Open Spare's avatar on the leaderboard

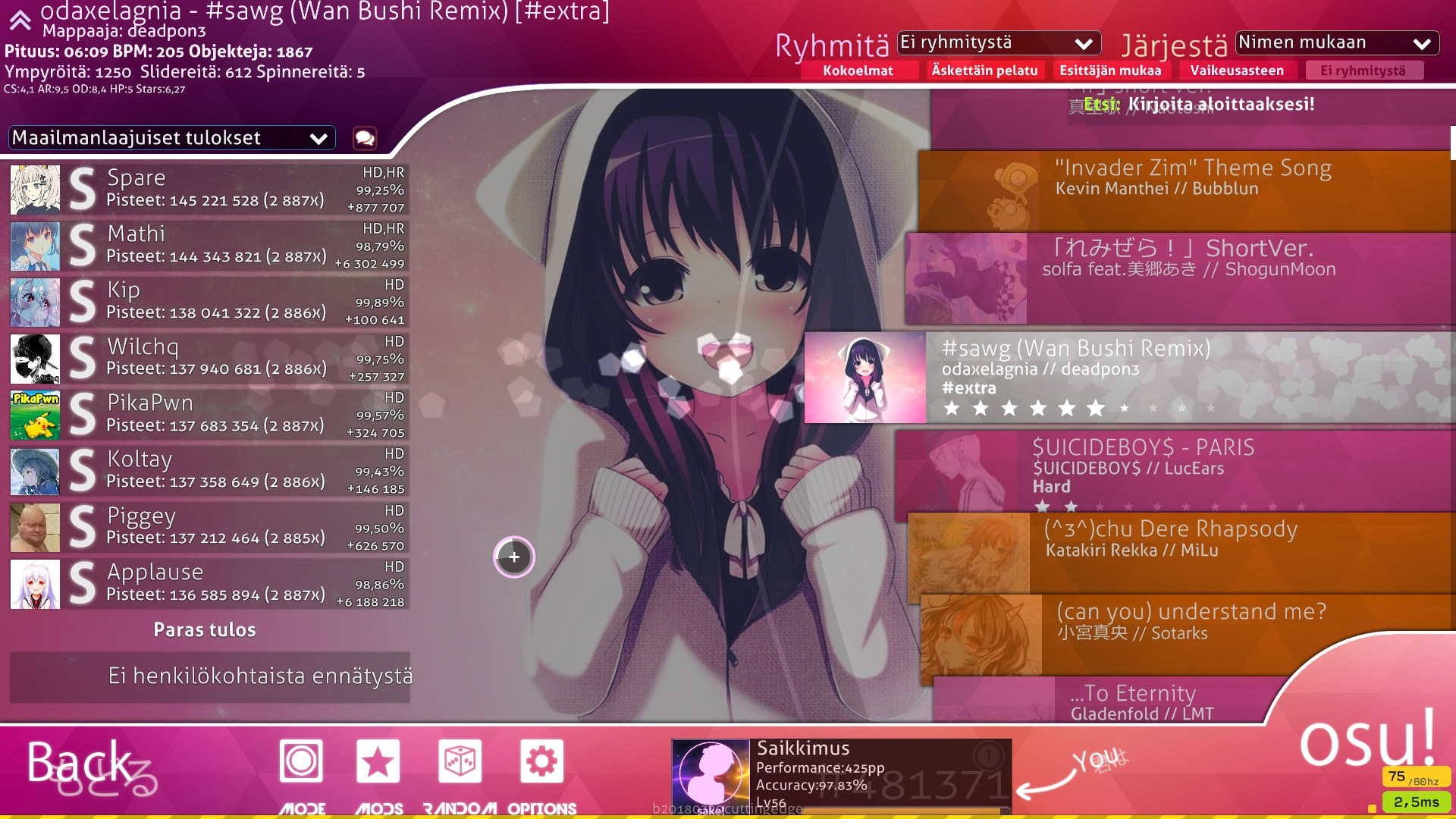[35, 190]
